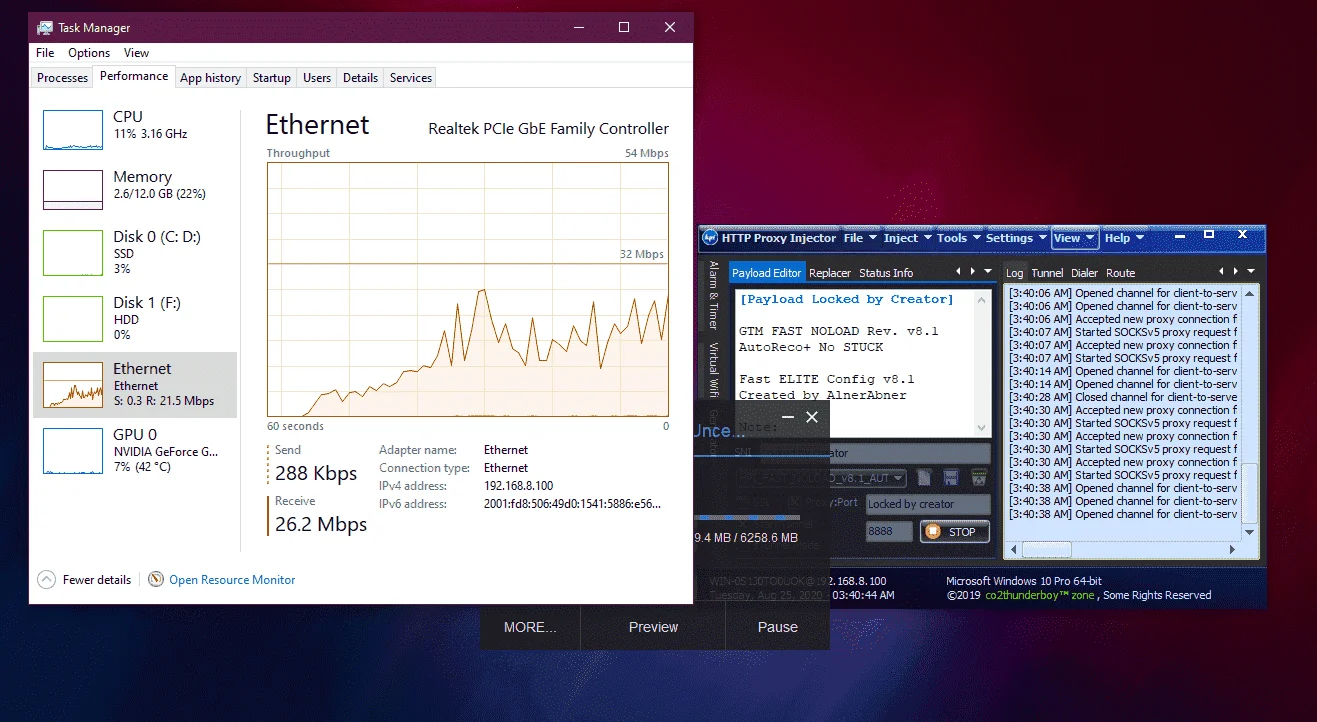Open View dropdown in HTTP Proxy Injector

[1075, 238]
